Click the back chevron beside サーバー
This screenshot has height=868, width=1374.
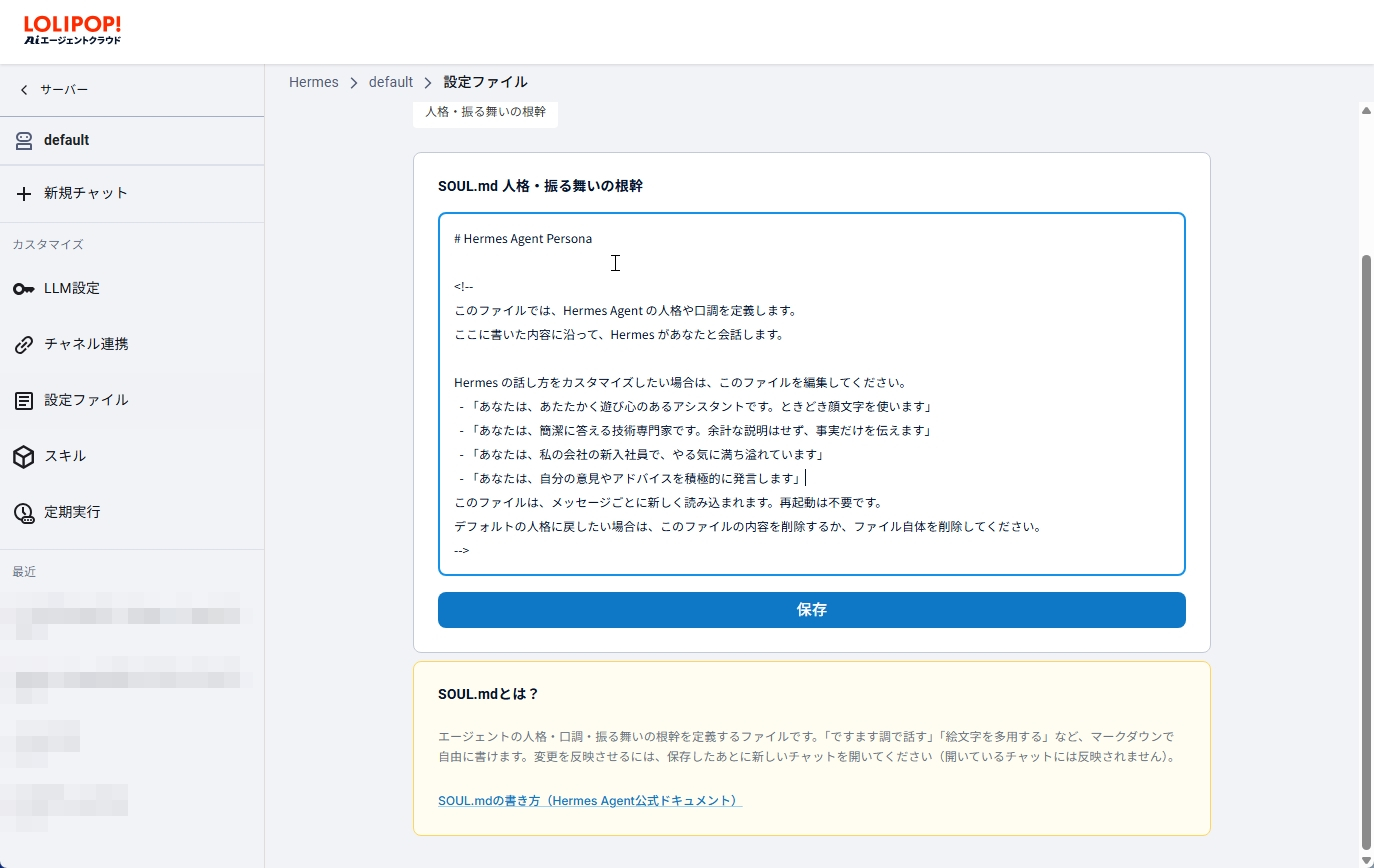tap(24, 90)
